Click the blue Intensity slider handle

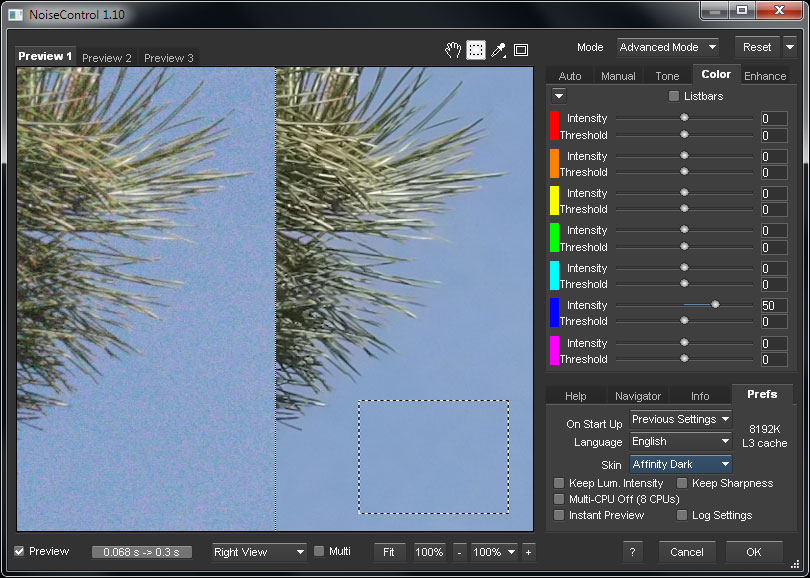click(715, 304)
